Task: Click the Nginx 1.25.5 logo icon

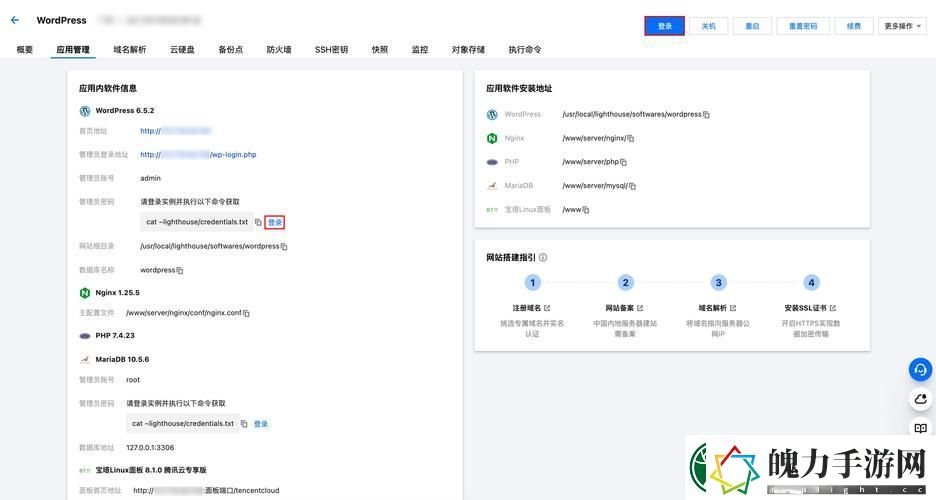Action: [85, 293]
